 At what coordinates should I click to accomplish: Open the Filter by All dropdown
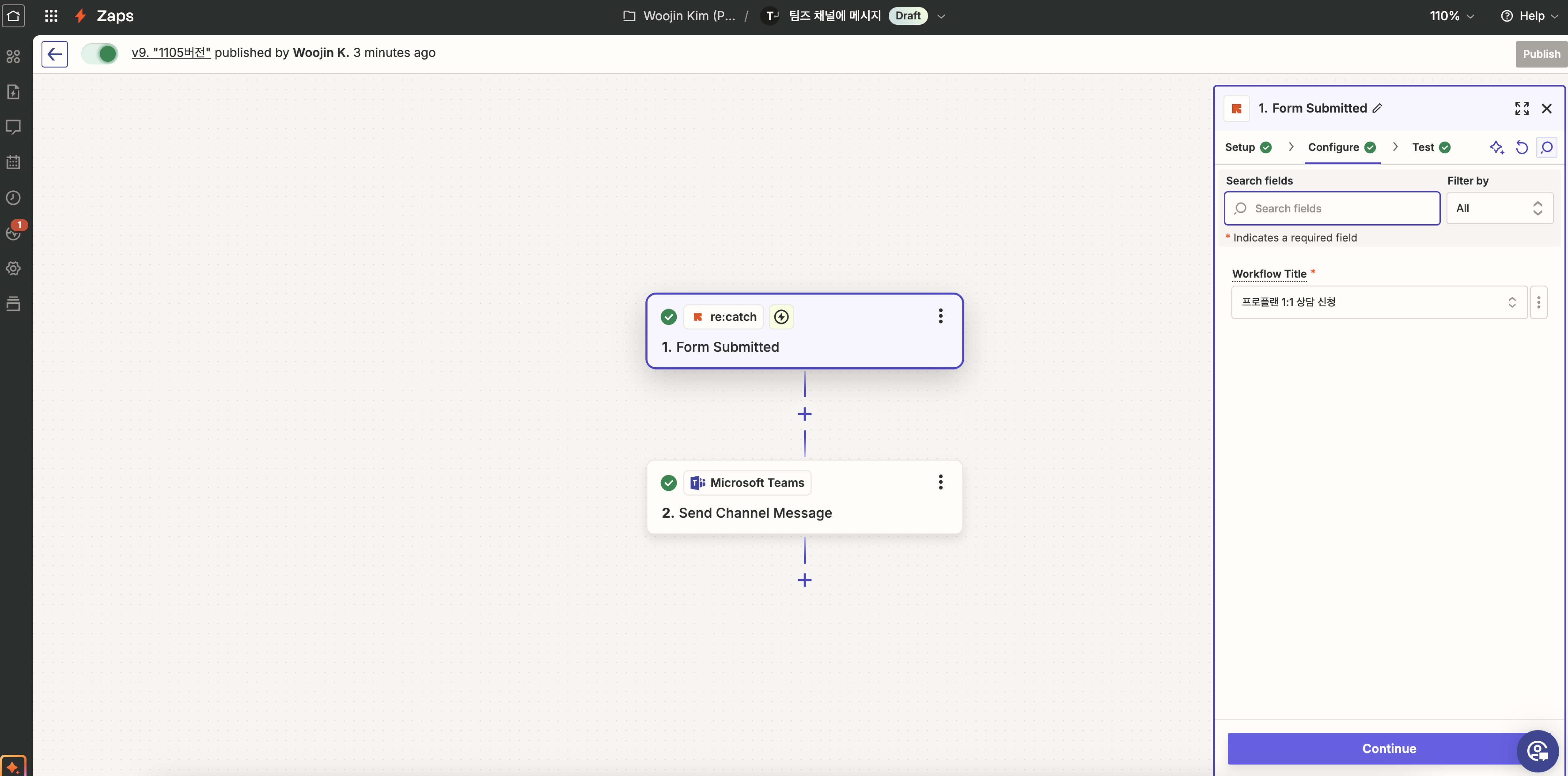point(1499,209)
